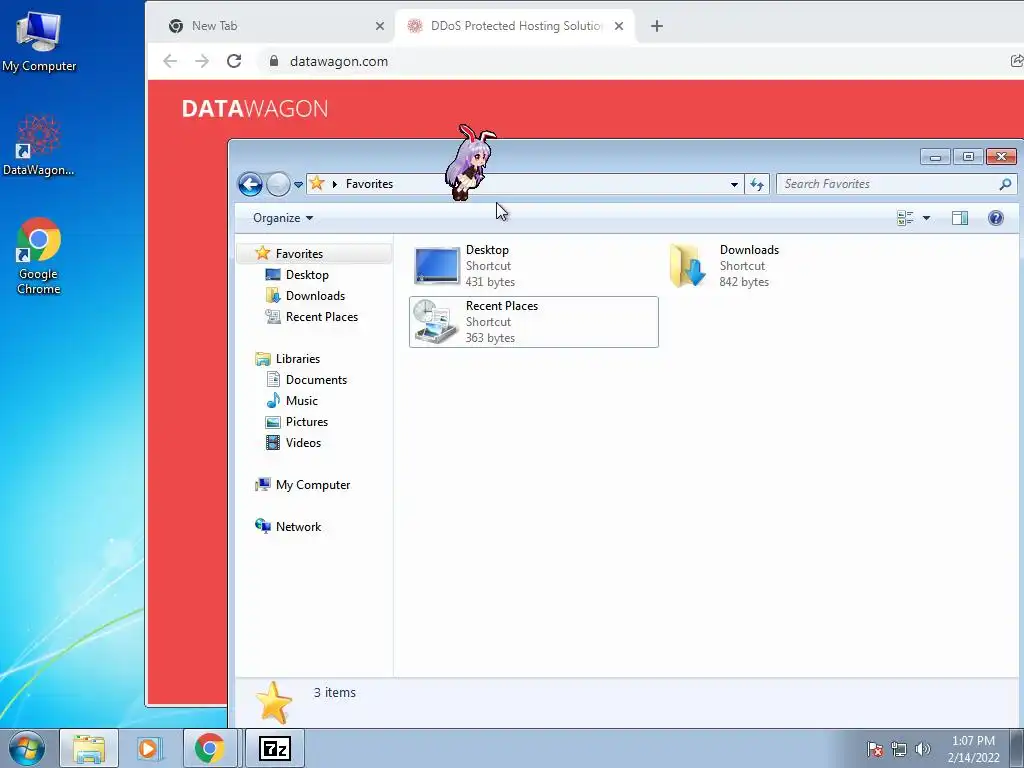The height and width of the screenshot is (768, 1024).
Task: Reload the datawagon.com page
Action: (x=234, y=61)
